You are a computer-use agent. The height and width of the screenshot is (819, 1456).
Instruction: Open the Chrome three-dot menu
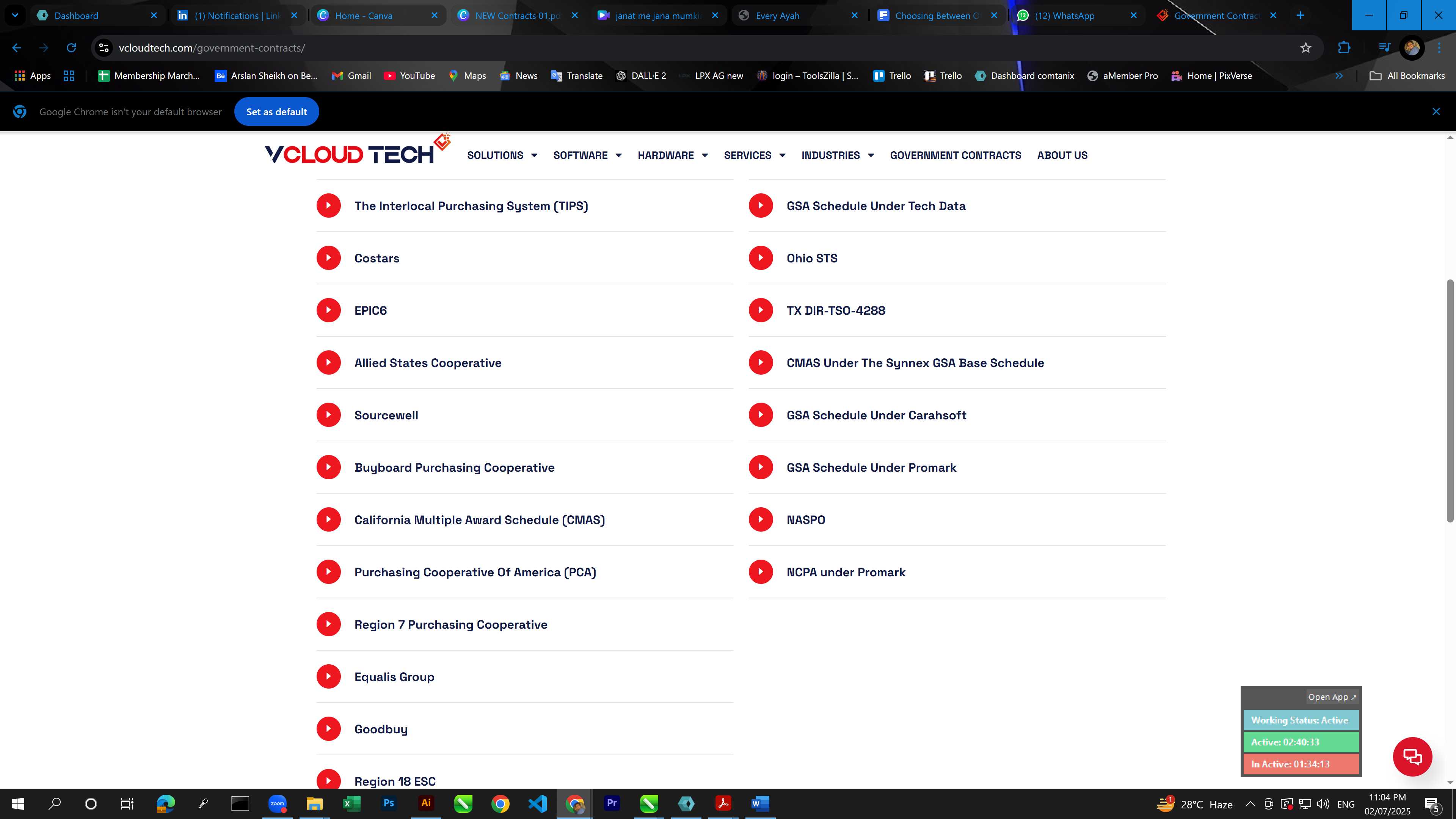tap(1439, 48)
